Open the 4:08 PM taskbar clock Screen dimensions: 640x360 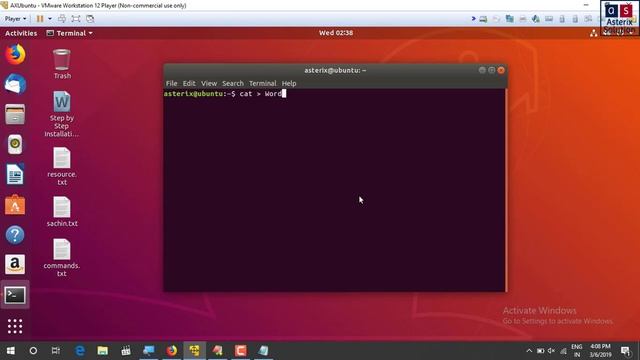600,351
